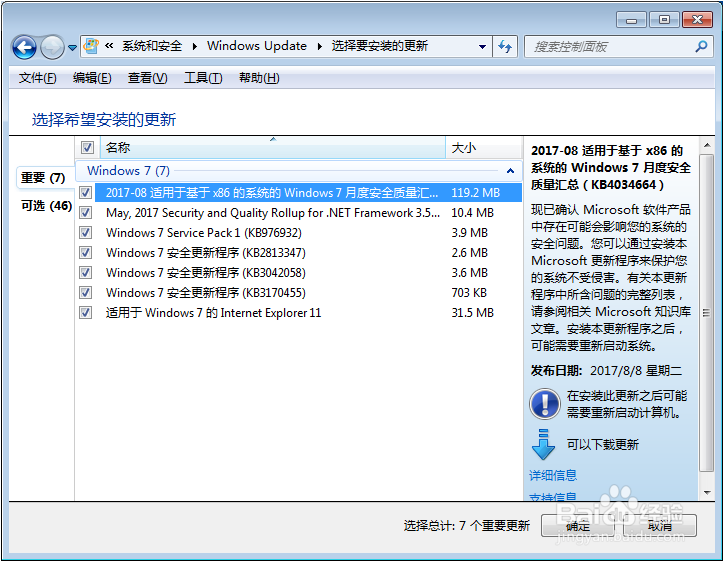Screen dimensions: 724x562
Task: Click the 31.5 MB size value
Action: pos(472,313)
